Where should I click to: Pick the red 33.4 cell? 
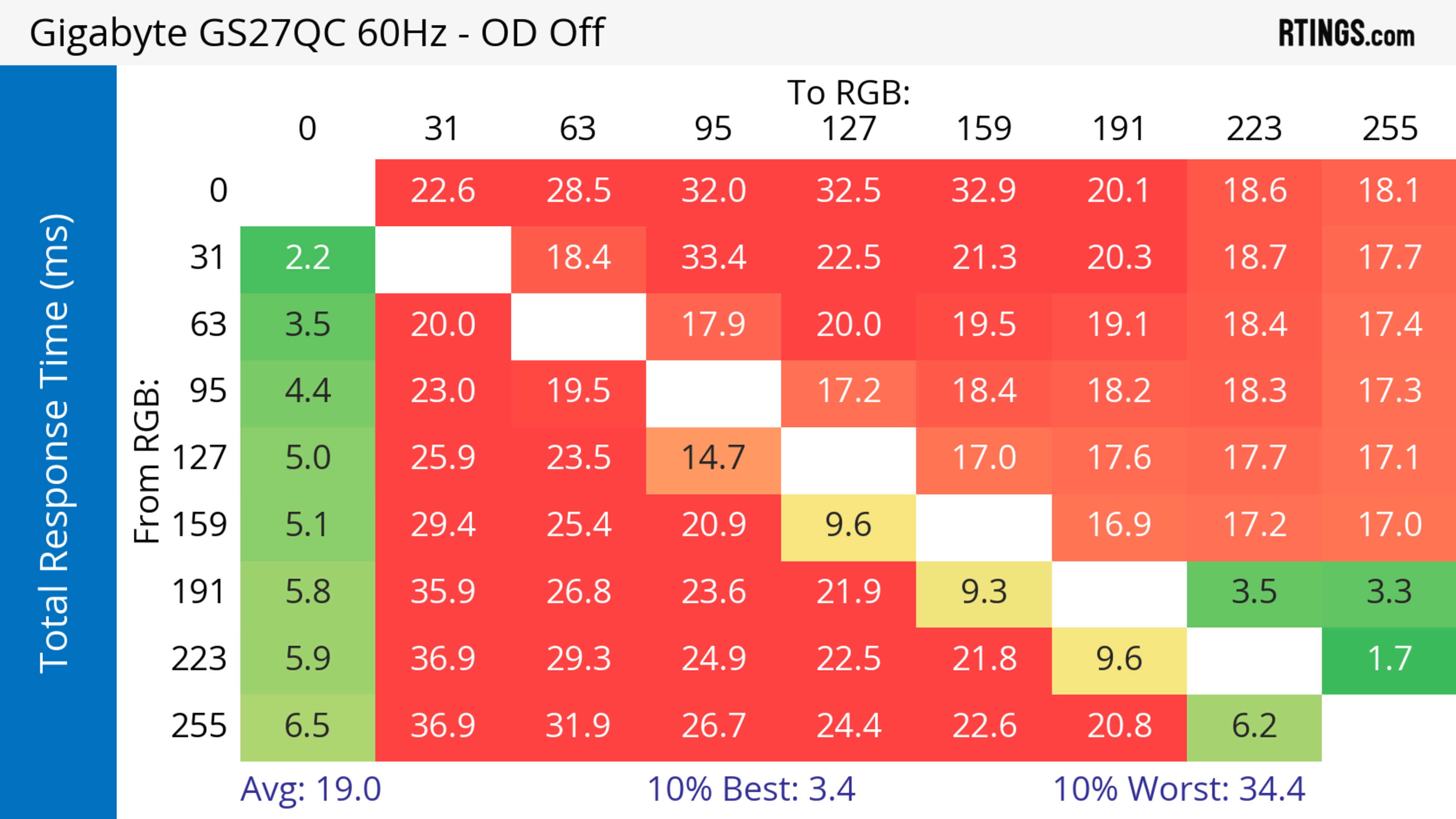tap(713, 258)
